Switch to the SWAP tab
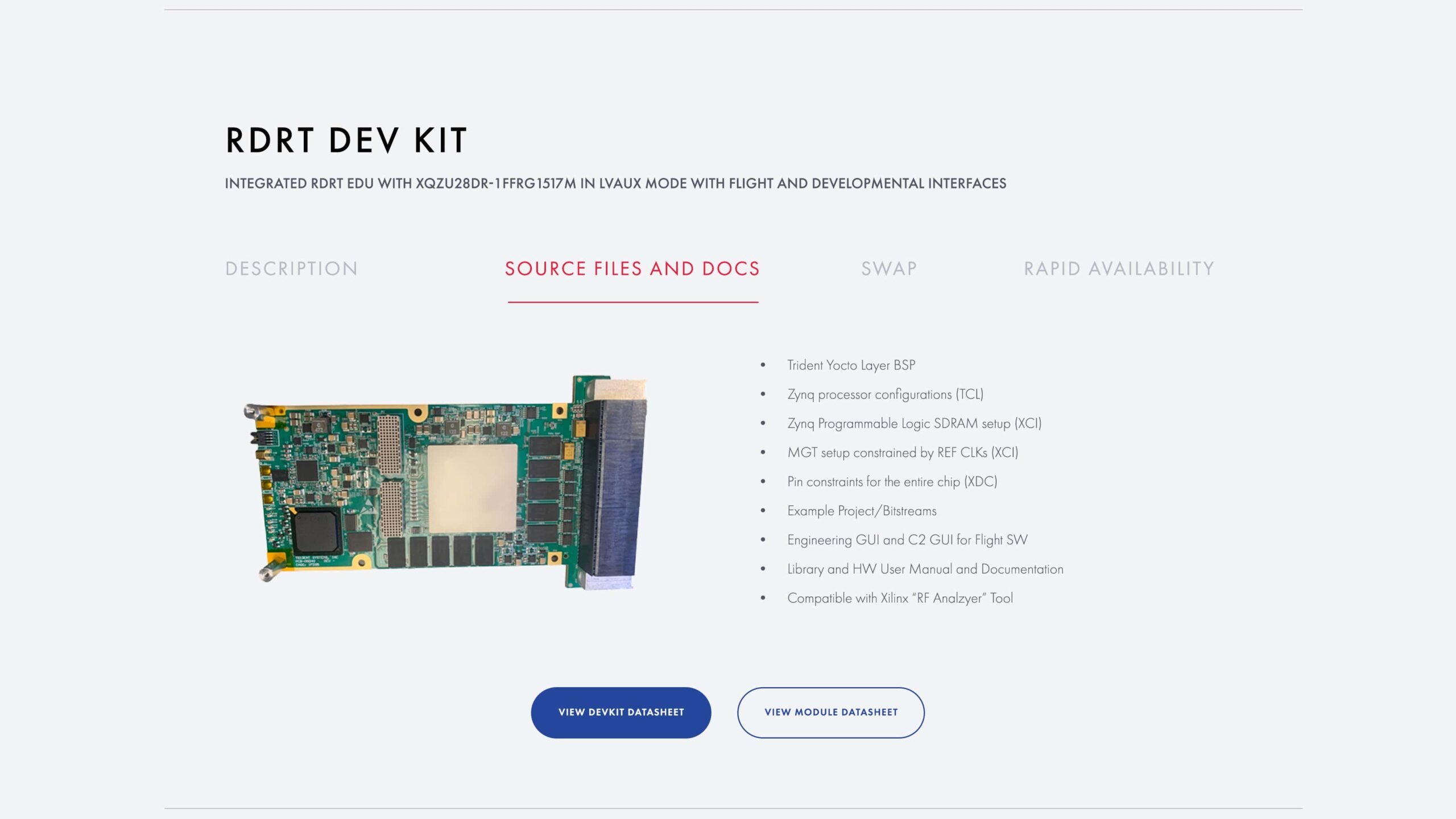This screenshot has height=819, width=1456. point(889,268)
